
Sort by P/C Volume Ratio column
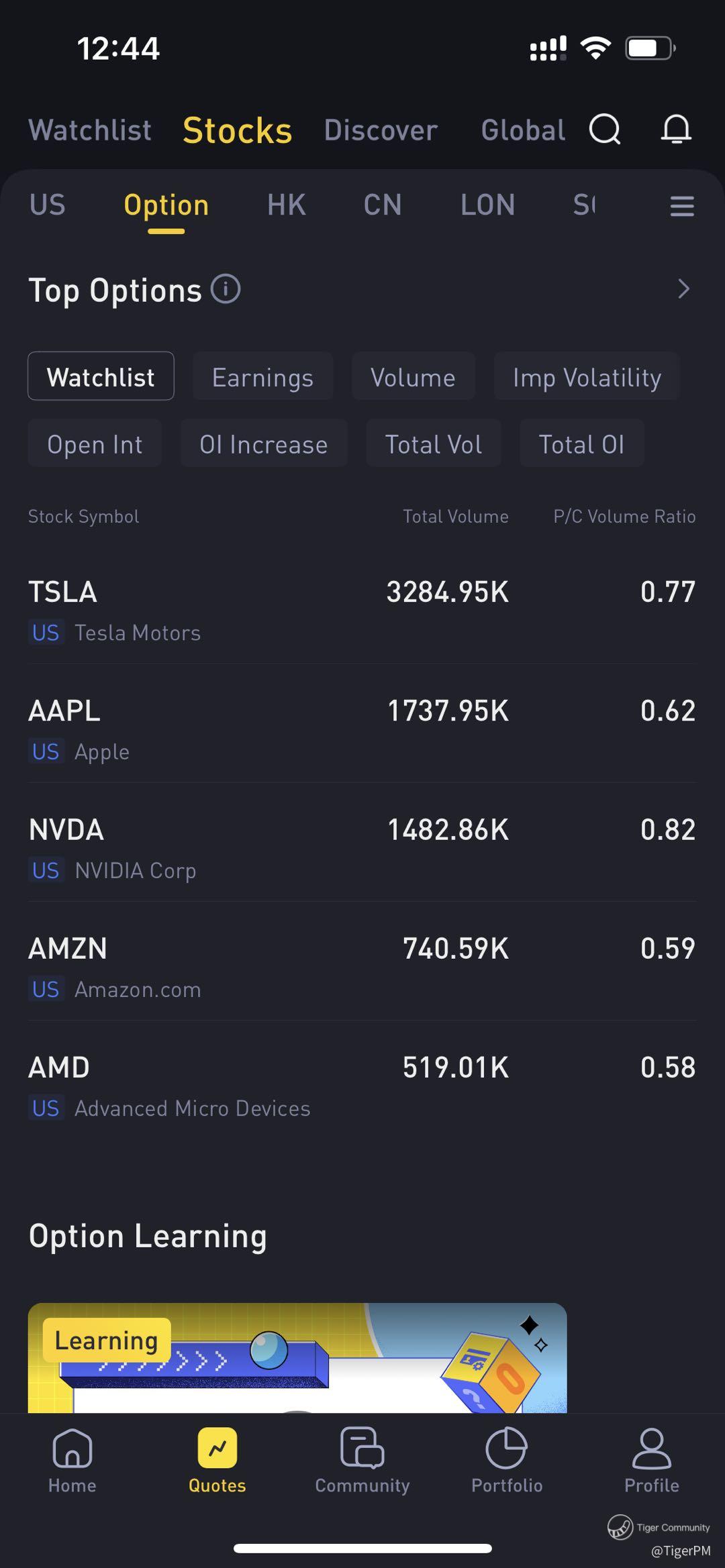[x=624, y=516]
